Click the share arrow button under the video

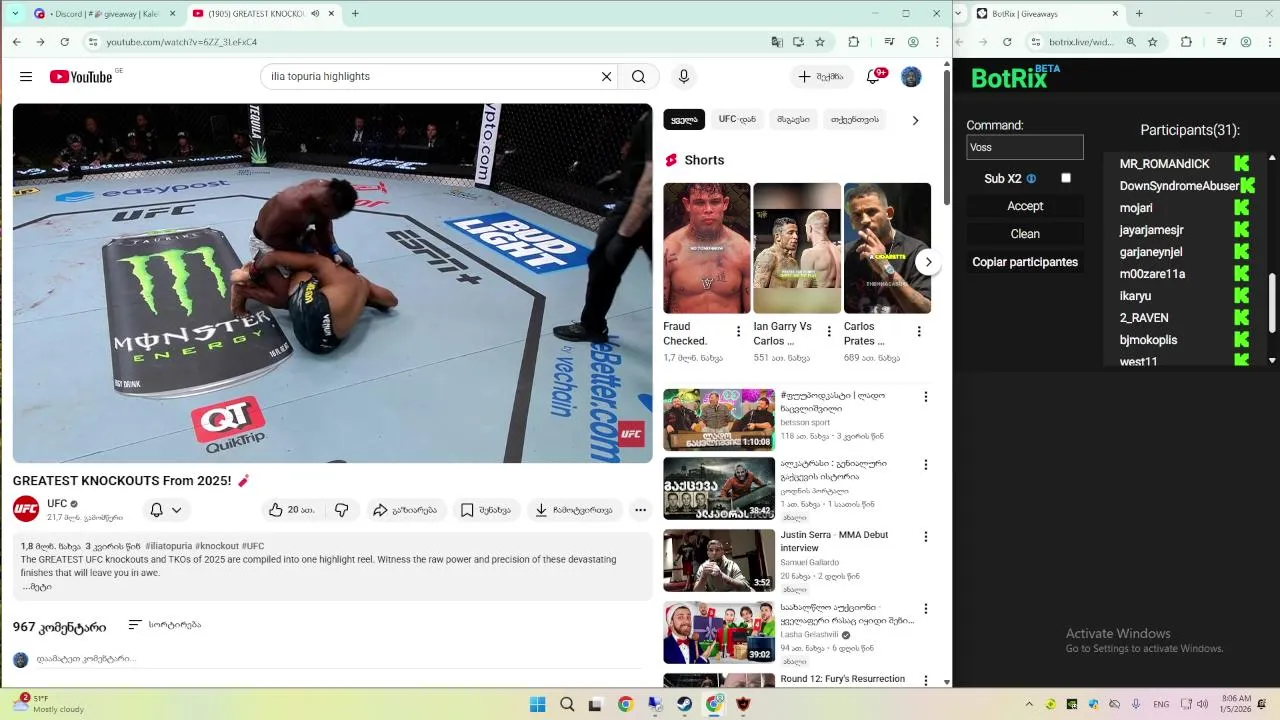coord(405,510)
